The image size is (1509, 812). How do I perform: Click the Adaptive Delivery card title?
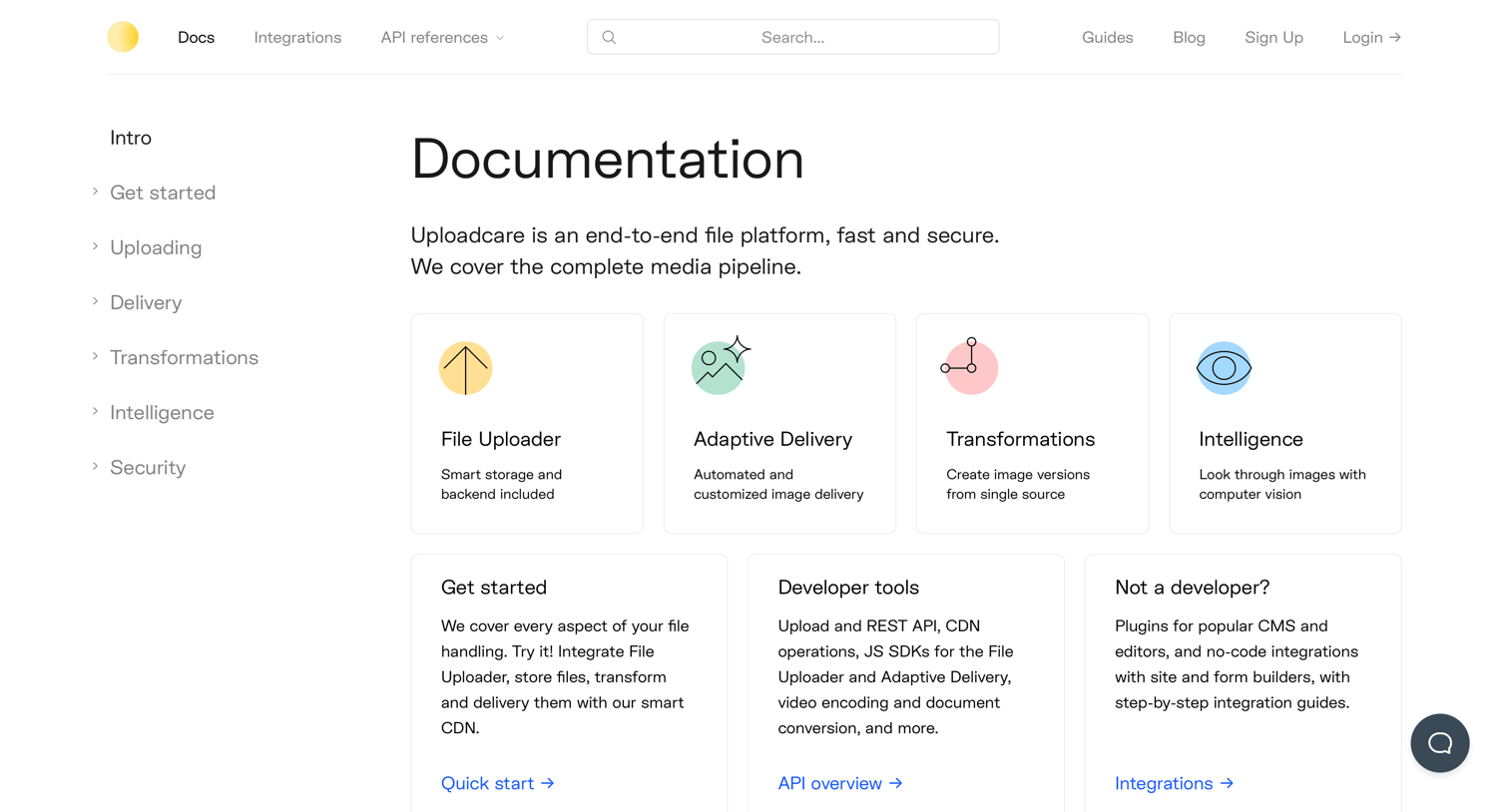point(772,439)
